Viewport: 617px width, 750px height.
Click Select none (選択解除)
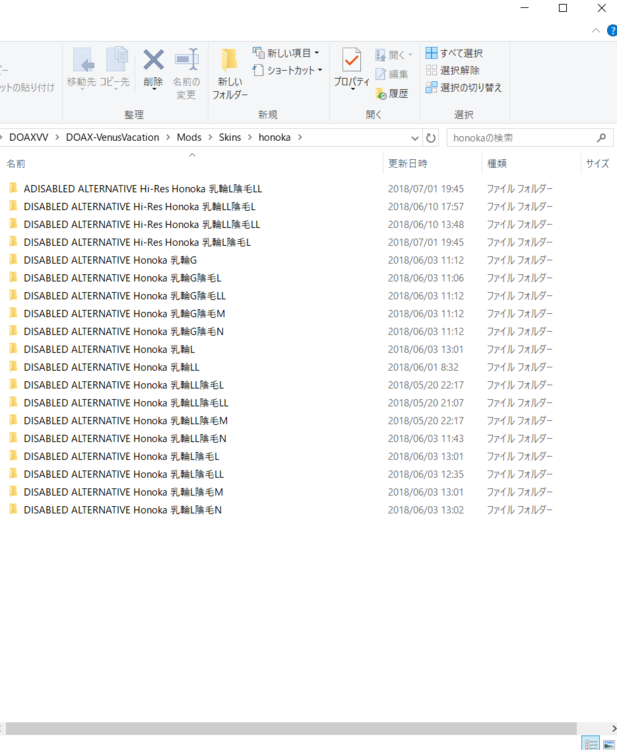point(452,70)
